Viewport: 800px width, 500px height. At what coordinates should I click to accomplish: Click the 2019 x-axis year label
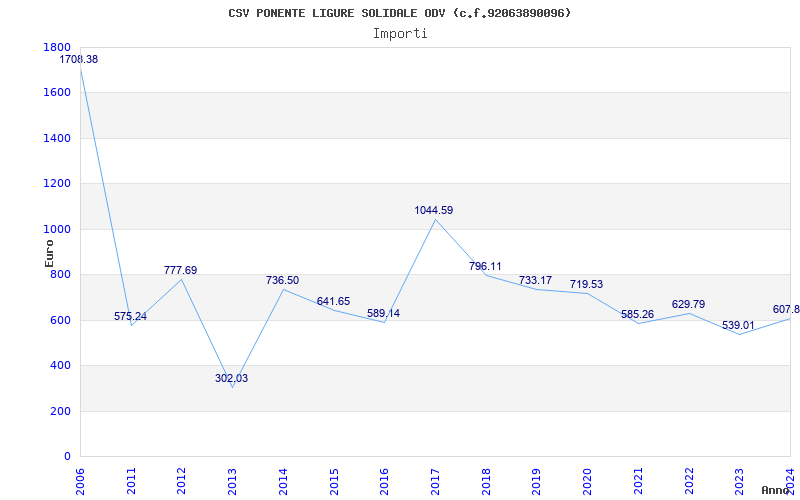click(536, 481)
